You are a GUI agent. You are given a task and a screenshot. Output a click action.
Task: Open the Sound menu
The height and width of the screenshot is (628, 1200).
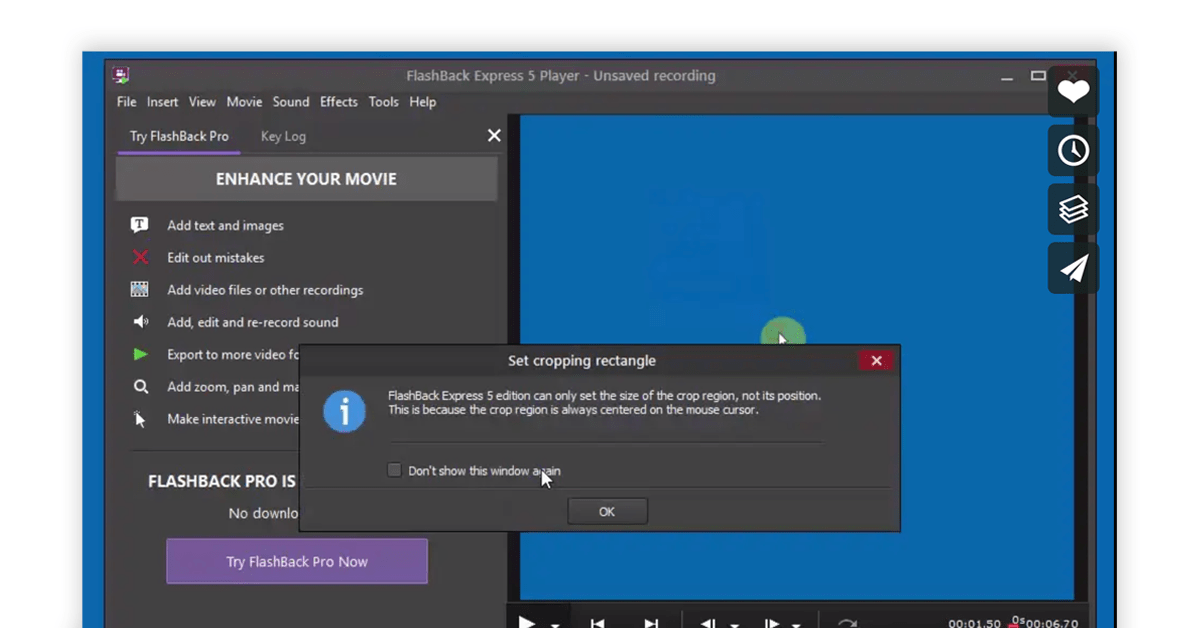pyautogui.click(x=291, y=102)
